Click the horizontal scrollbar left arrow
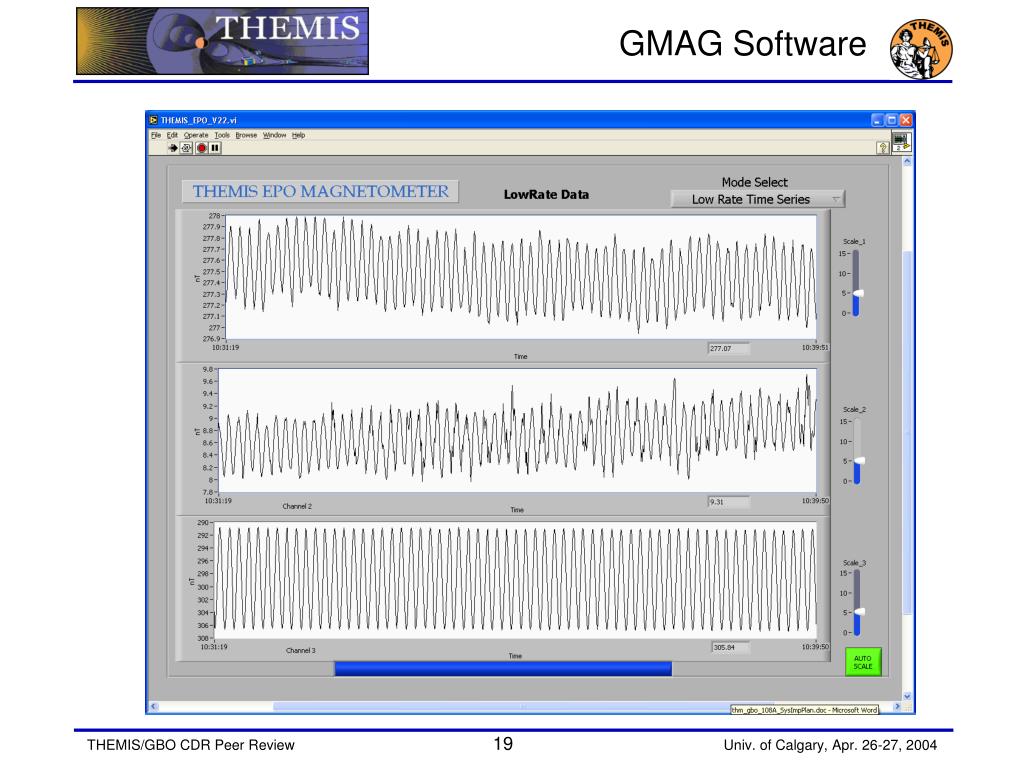The height and width of the screenshot is (768, 1024). [x=154, y=706]
